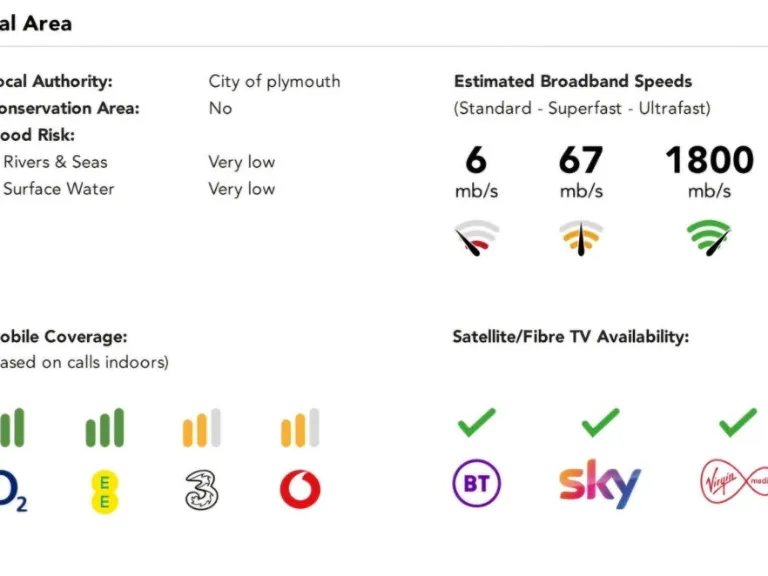Click the Estimated Broadband Speeds heading
The height and width of the screenshot is (576, 768).
tap(572, 81)
